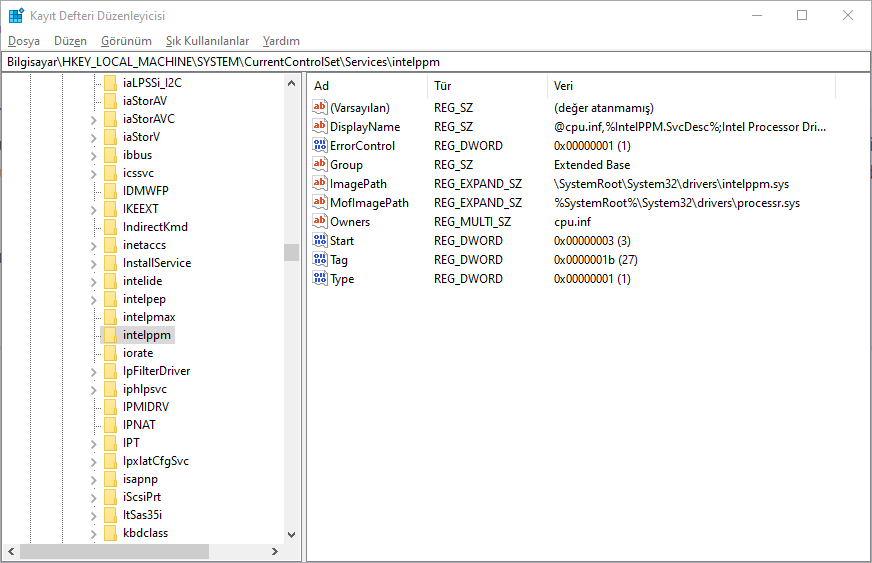872x563 pixels.
Task: Click the intelppm folder icon
Action: [110, 335]
